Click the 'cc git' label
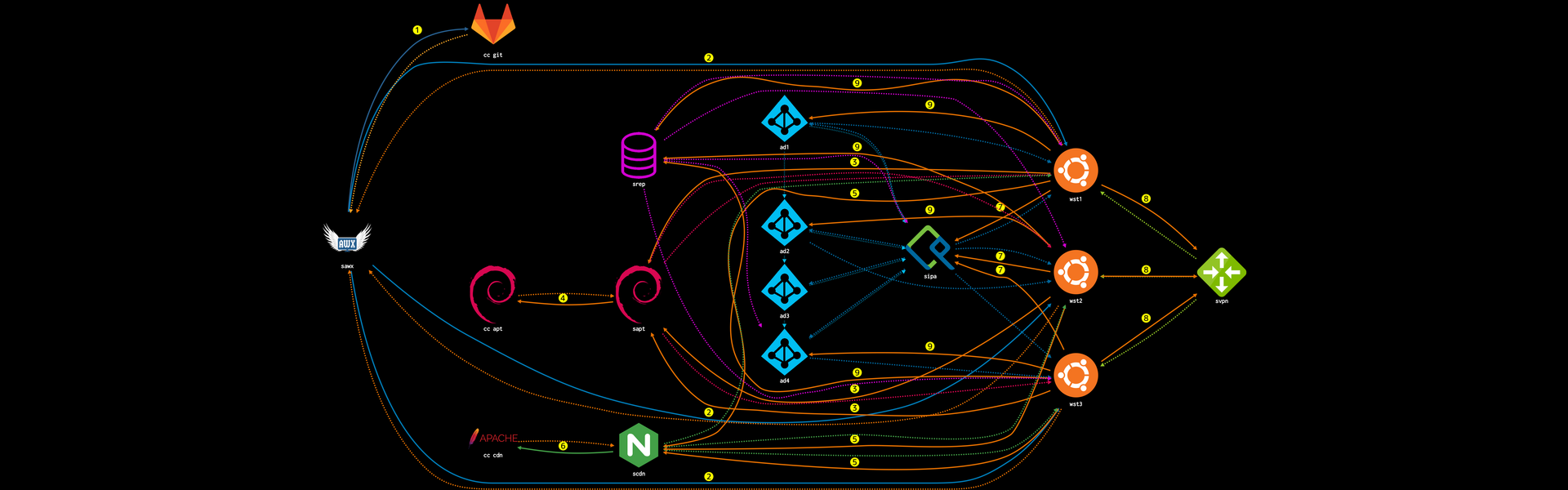 tap(493, 55)
